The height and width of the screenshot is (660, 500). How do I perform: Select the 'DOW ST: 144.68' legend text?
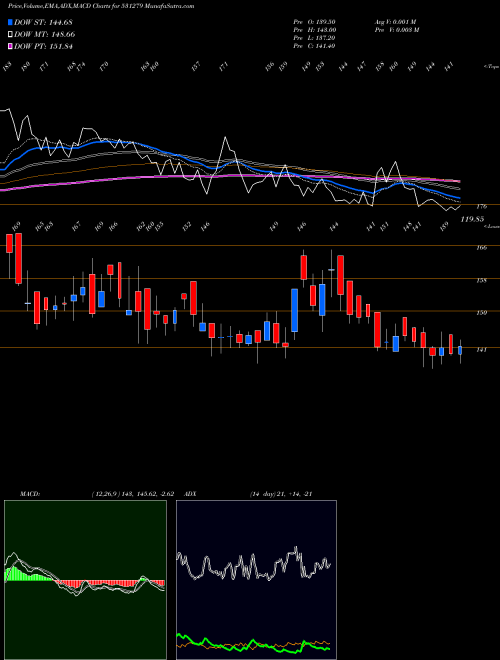coord(44,23)
